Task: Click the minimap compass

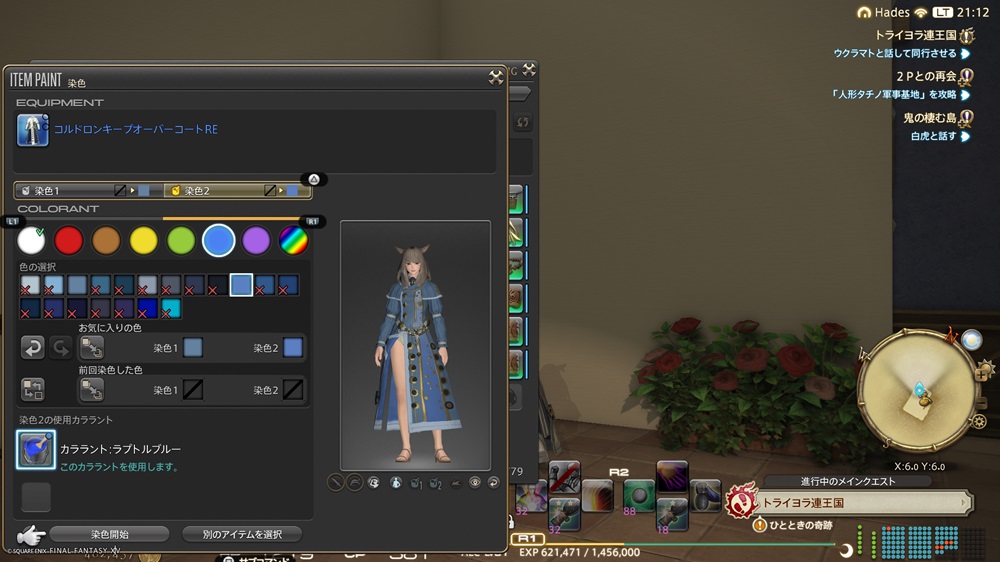Action: (918, 390)
